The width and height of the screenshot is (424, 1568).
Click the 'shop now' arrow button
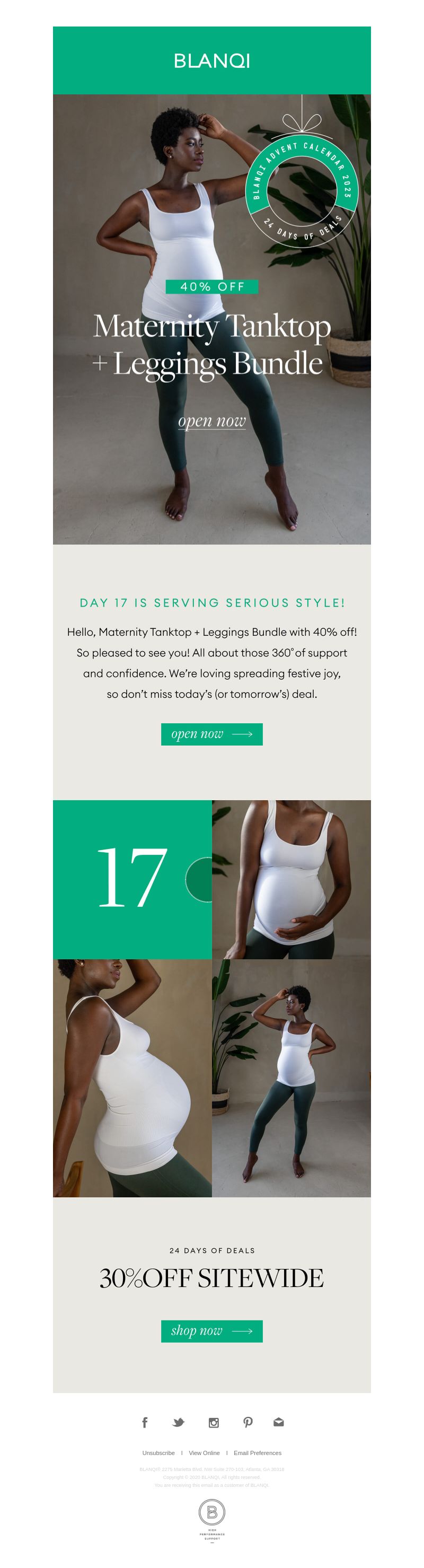coord(211,1331)
